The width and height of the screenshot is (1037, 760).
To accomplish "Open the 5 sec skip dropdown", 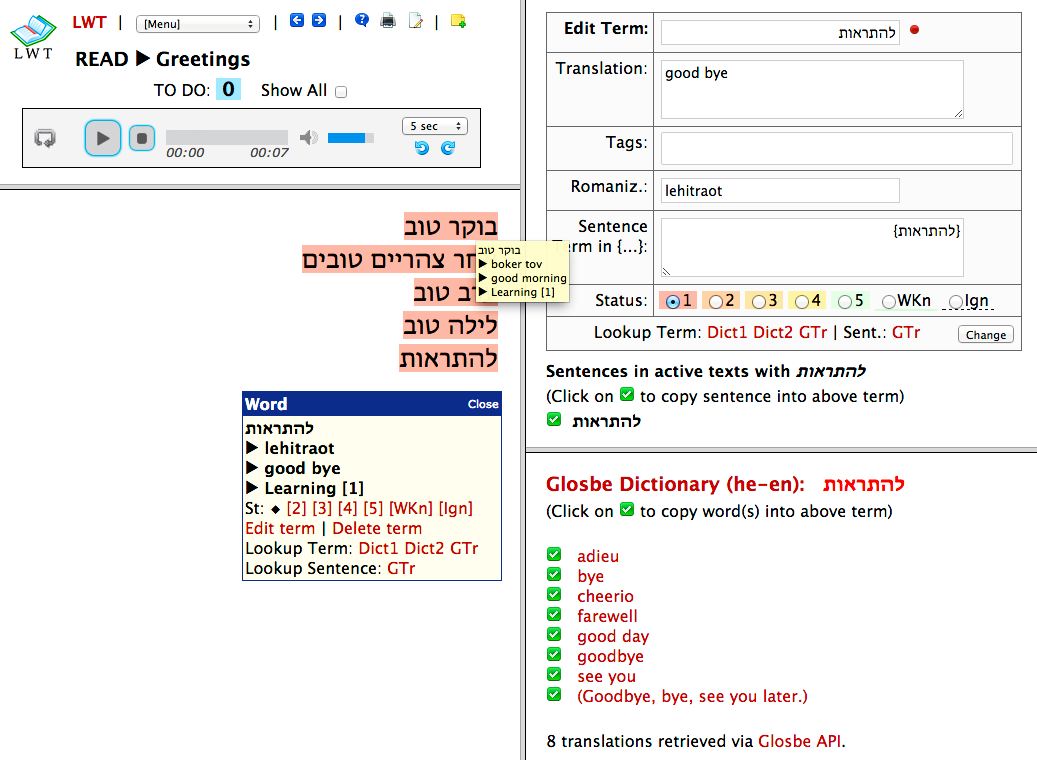I will (435, 126).
